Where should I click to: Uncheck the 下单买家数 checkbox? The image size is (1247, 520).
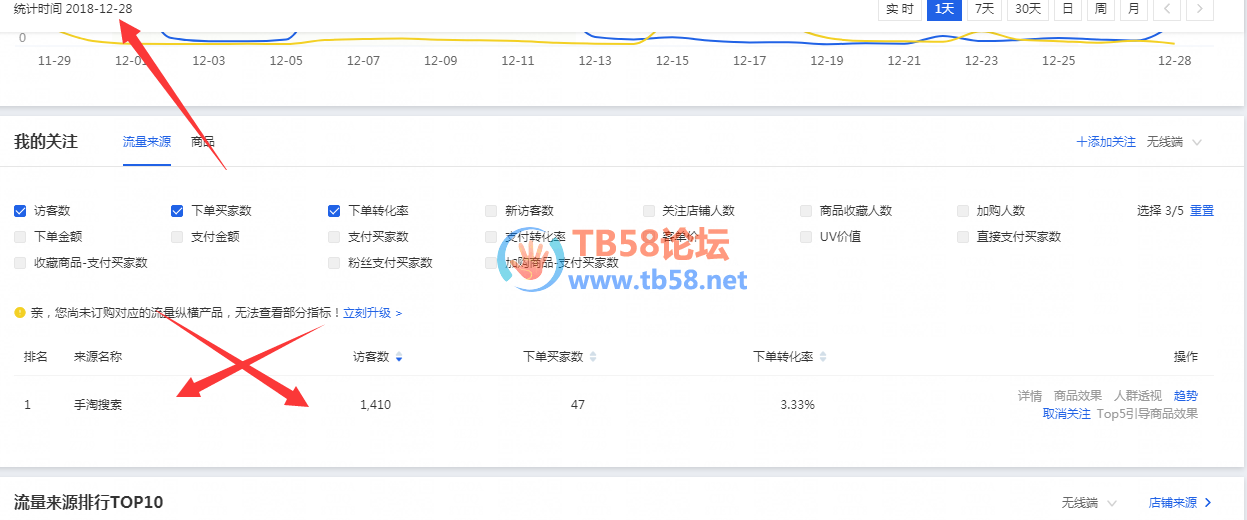click(x=177, y=211)
